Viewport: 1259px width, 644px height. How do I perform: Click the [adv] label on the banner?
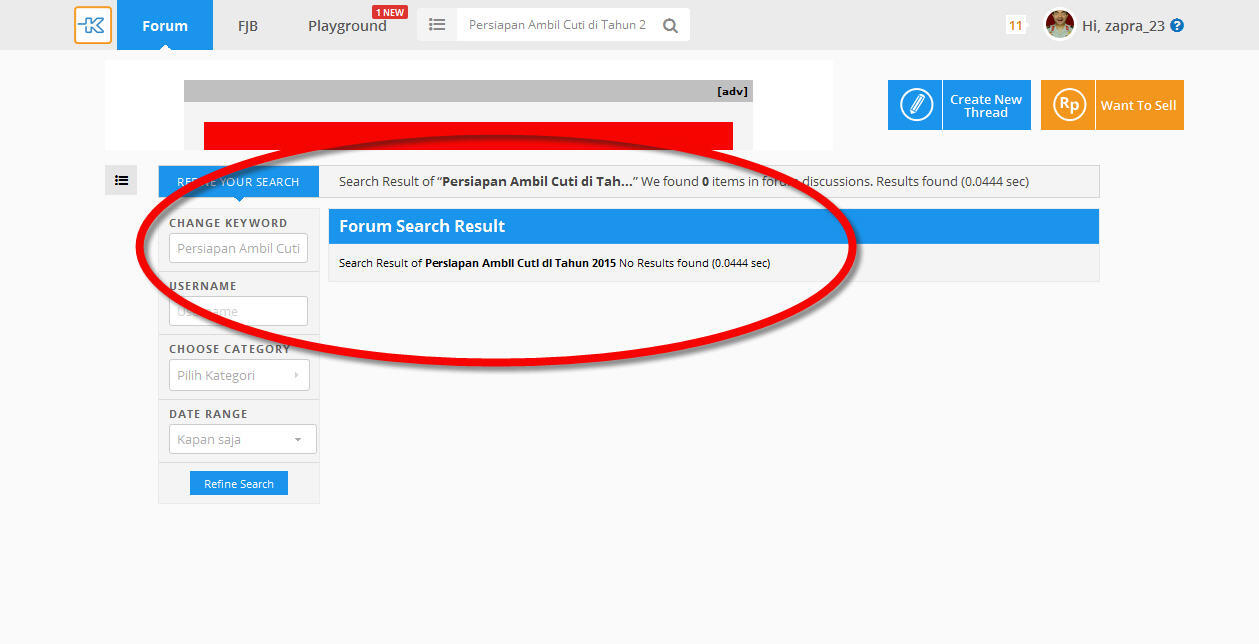[x=732, y=91]
